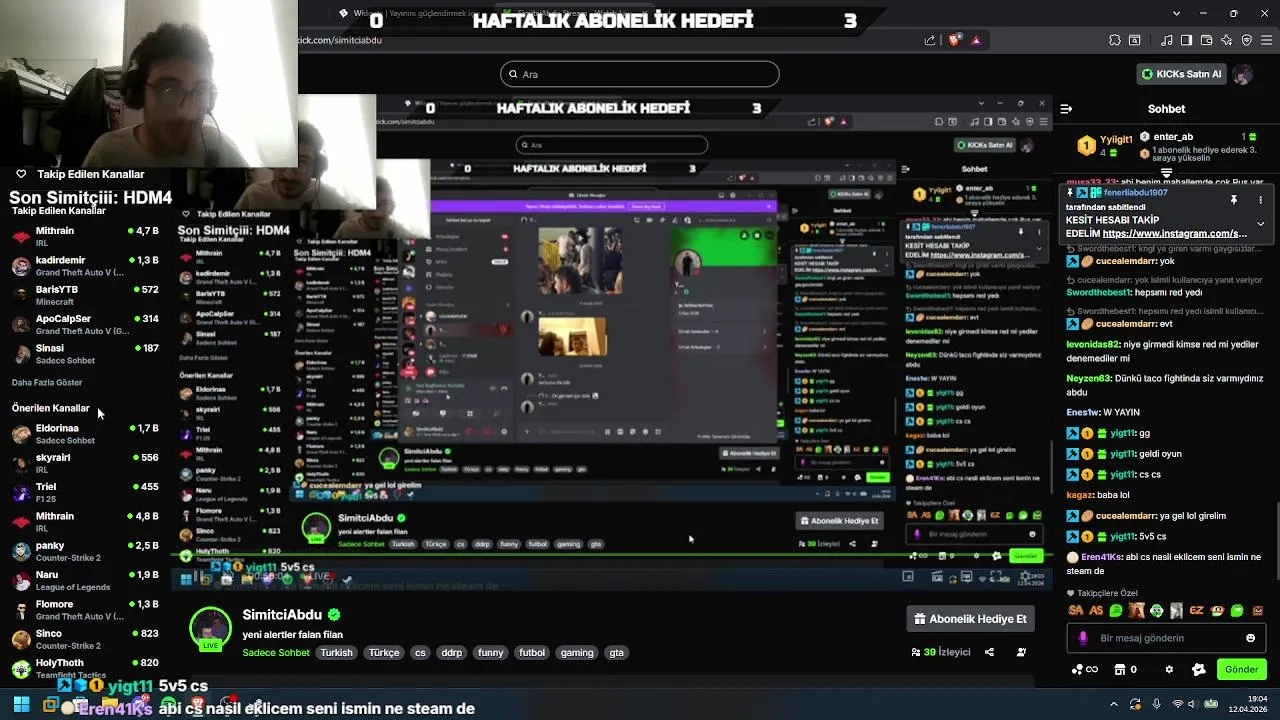The height and width of the screenshot is (720, 1280).
Task: Open Triel F1 25 channel
Action: tap(85, 492)
